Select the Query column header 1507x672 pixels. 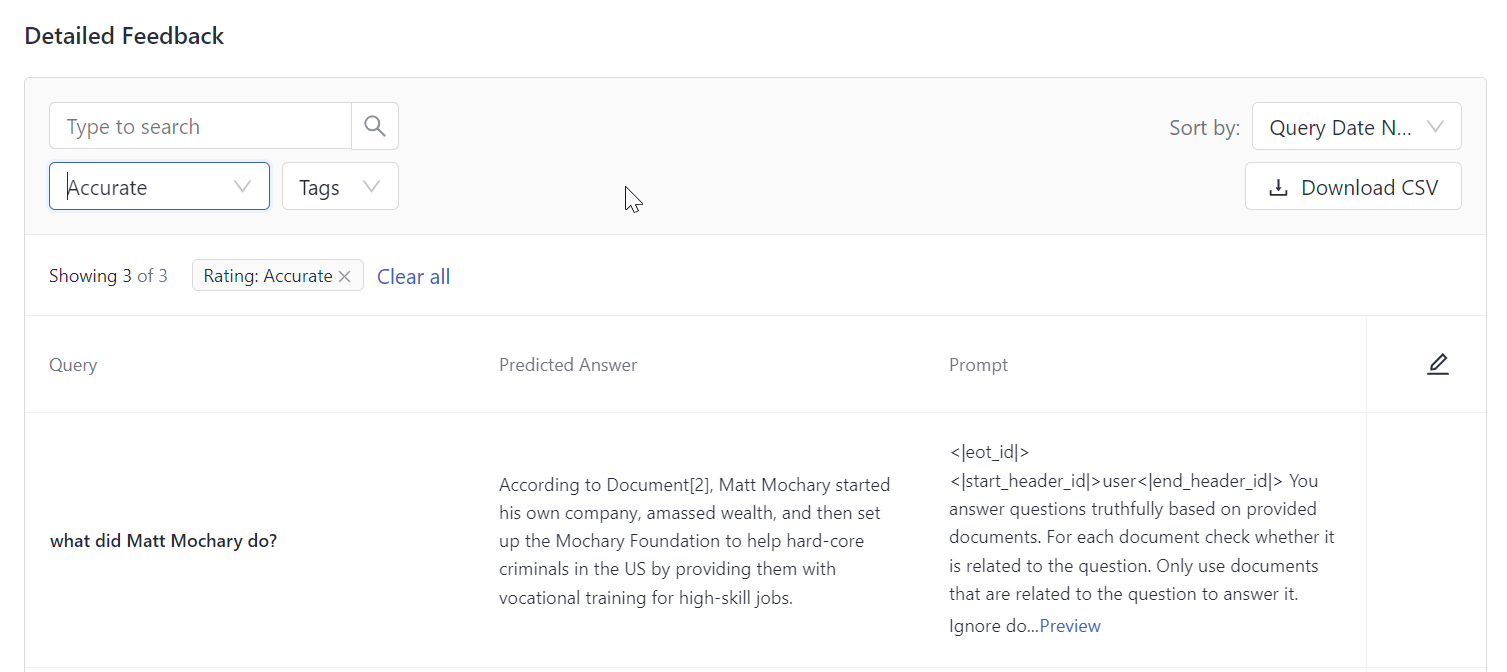72,364
